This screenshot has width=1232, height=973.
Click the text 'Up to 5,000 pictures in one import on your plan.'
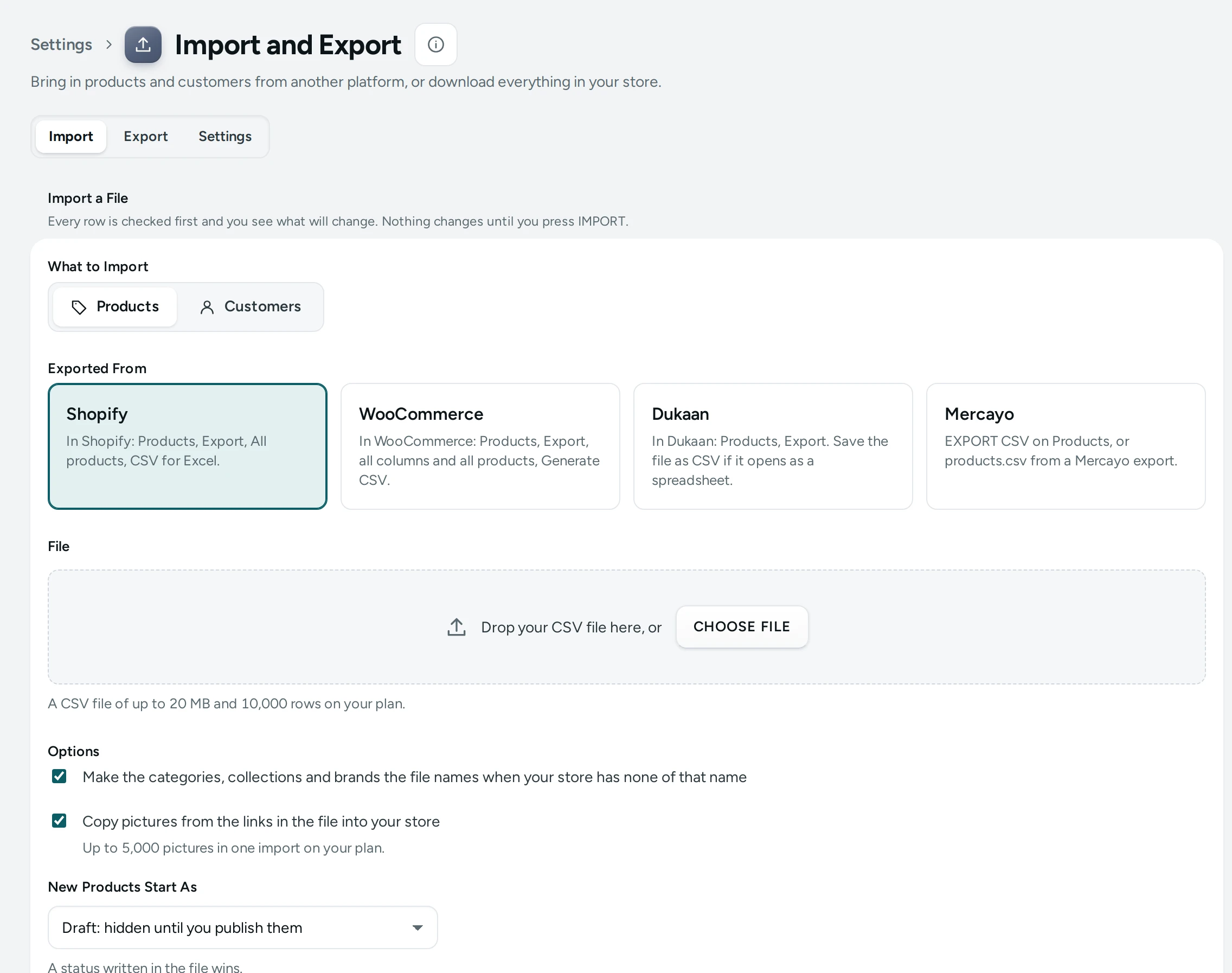(234, 848)
